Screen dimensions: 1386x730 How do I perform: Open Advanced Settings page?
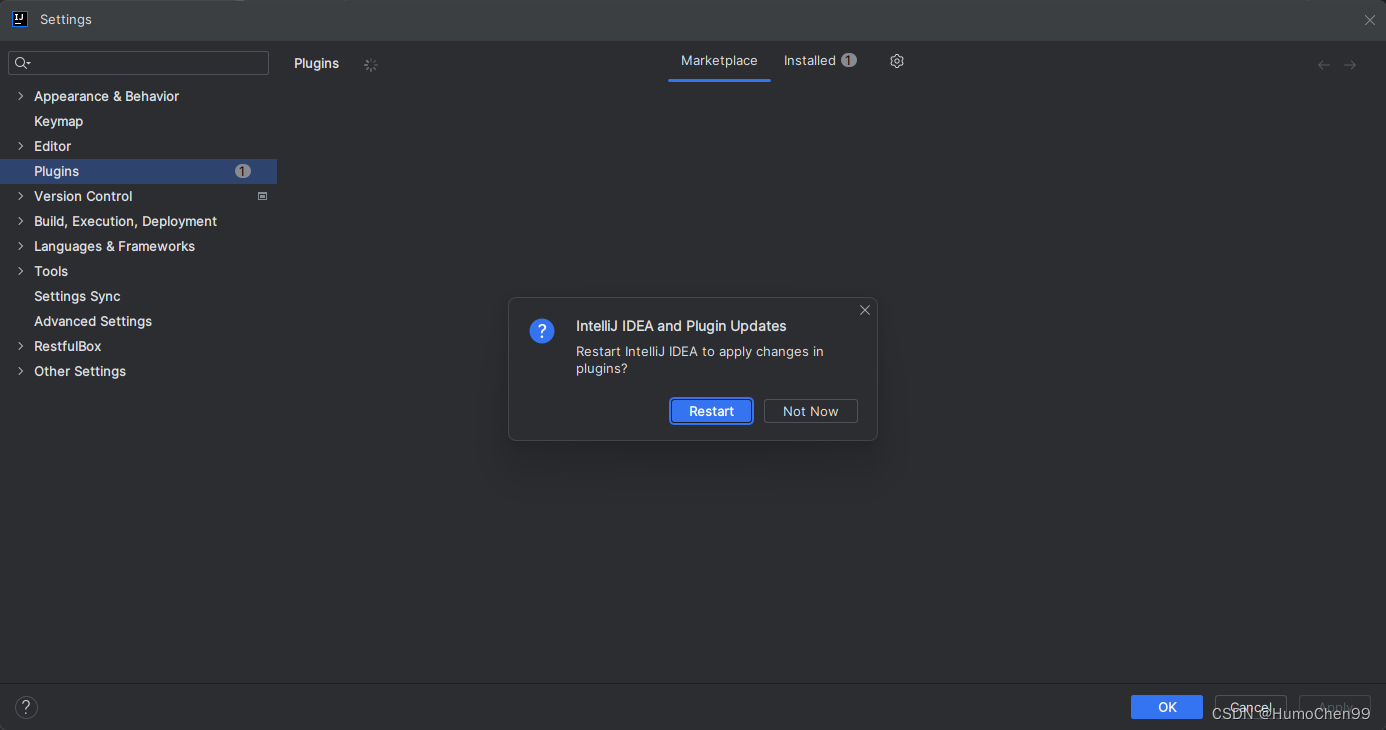(x=93, y=321)
